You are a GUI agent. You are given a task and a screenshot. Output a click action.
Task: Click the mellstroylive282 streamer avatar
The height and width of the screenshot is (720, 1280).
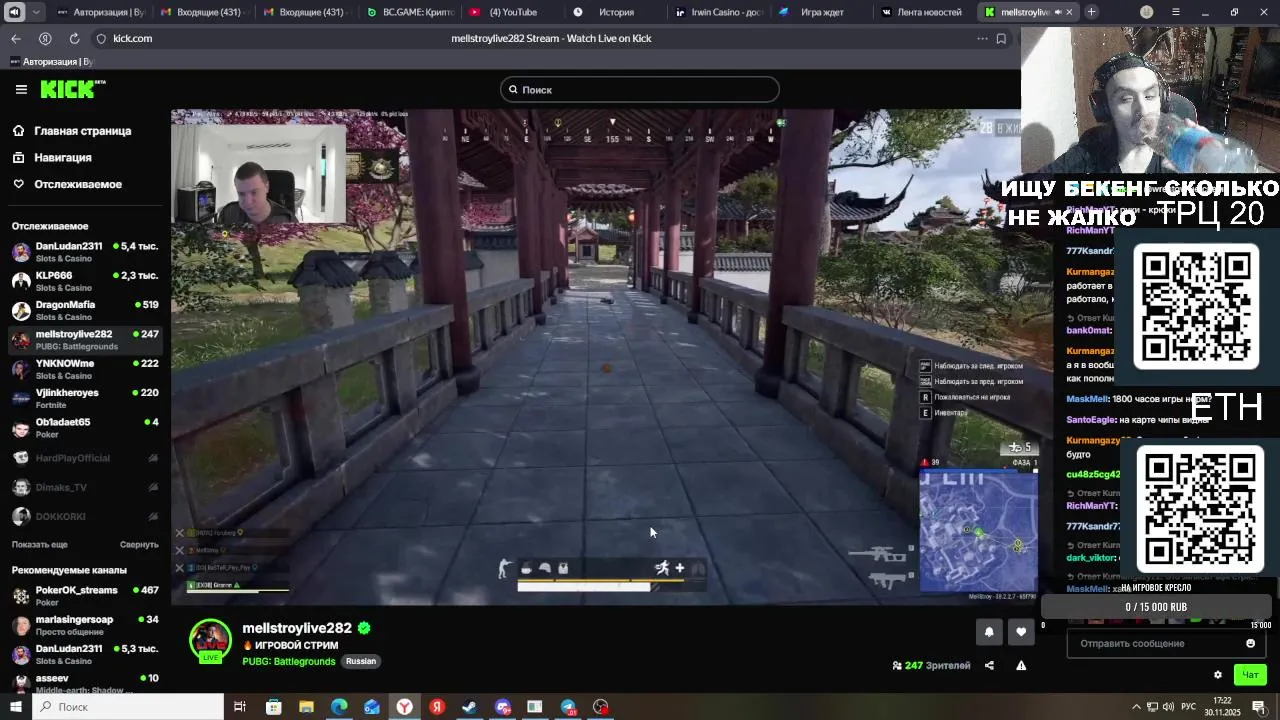(210, 640)
